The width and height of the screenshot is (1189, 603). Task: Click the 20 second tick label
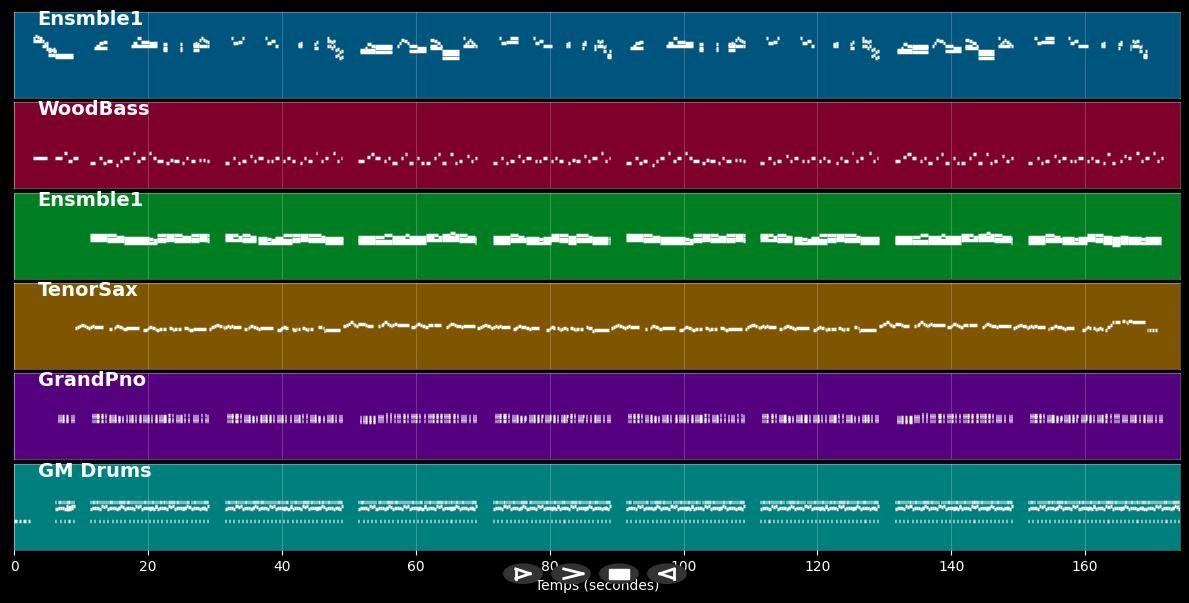pos(148,567)
